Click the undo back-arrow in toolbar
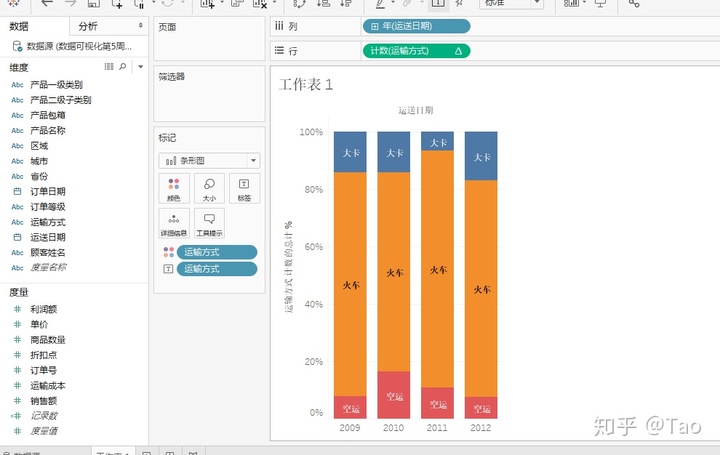Viewport: 720px width, 455px height. point(47,3)
